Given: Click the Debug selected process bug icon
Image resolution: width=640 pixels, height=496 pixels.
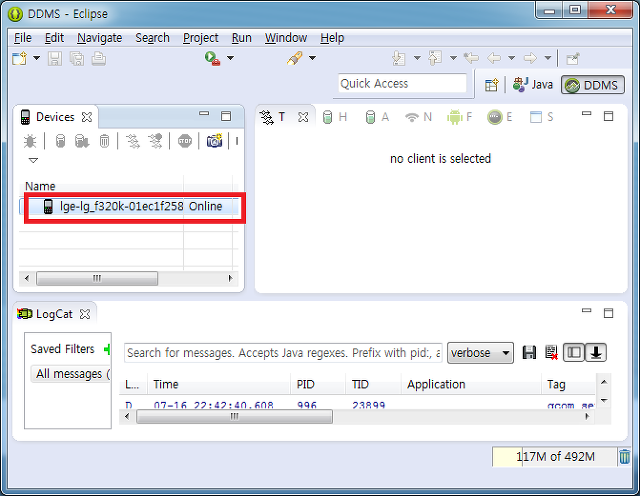Looking at the screenshot, I should tap(30, 141).
